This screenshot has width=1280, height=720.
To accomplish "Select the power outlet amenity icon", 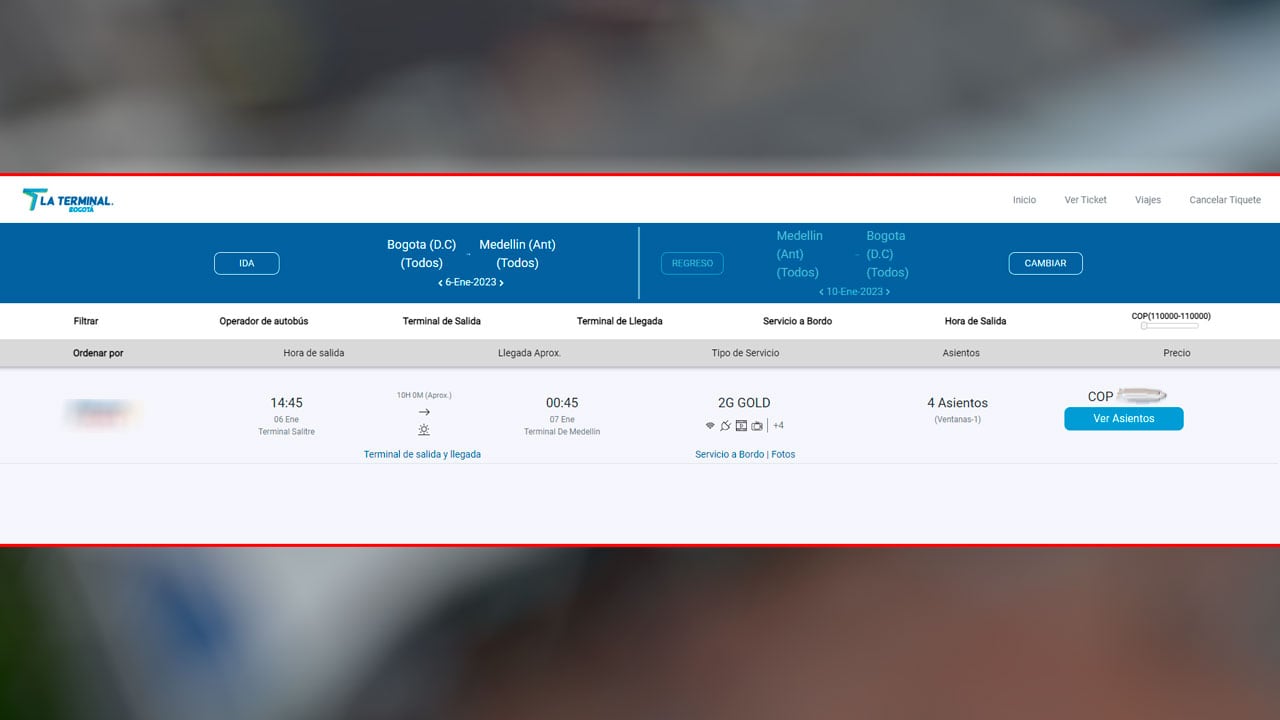I will click(x=725, y=424).
